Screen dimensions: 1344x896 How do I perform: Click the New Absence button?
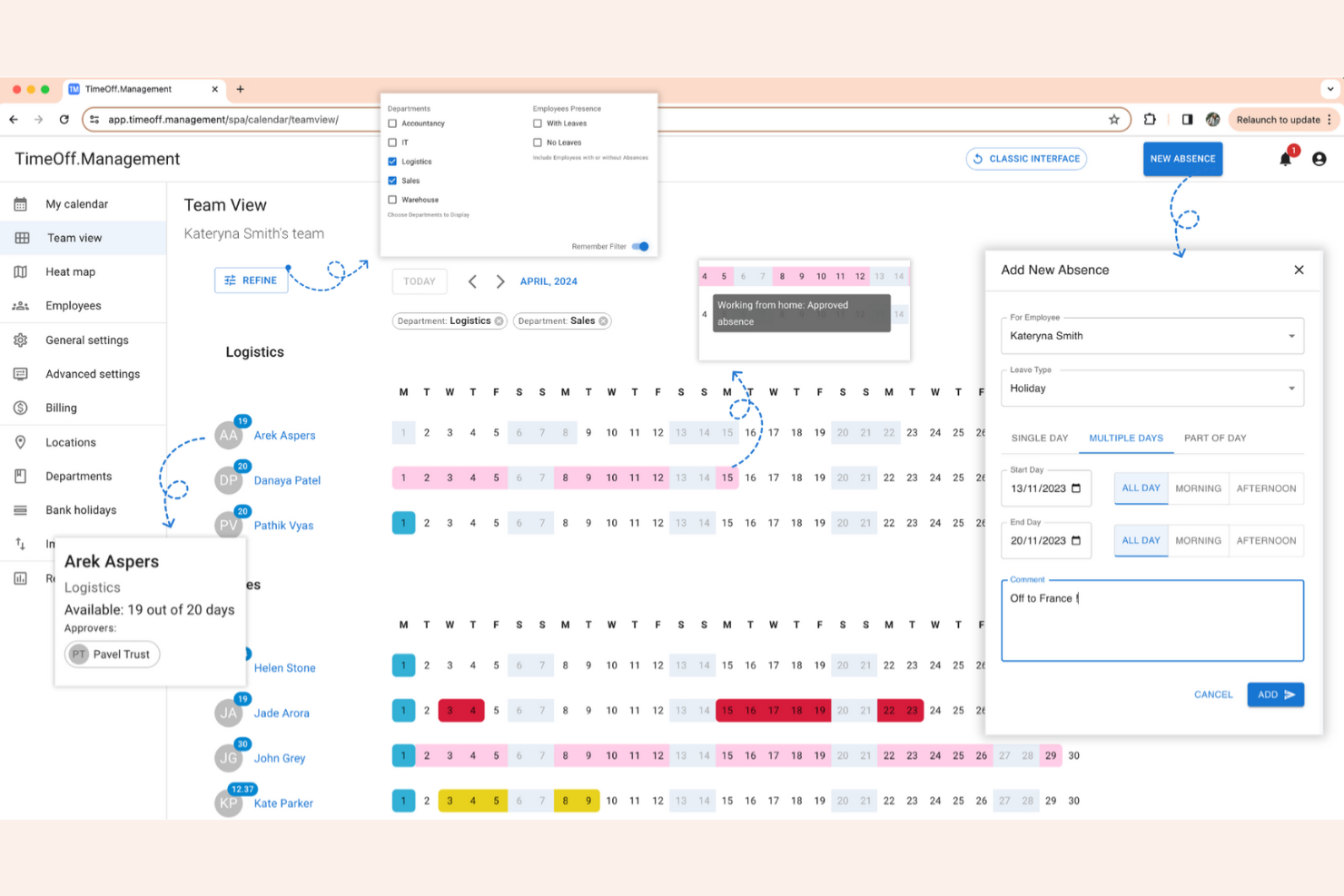pos(1182,158)
